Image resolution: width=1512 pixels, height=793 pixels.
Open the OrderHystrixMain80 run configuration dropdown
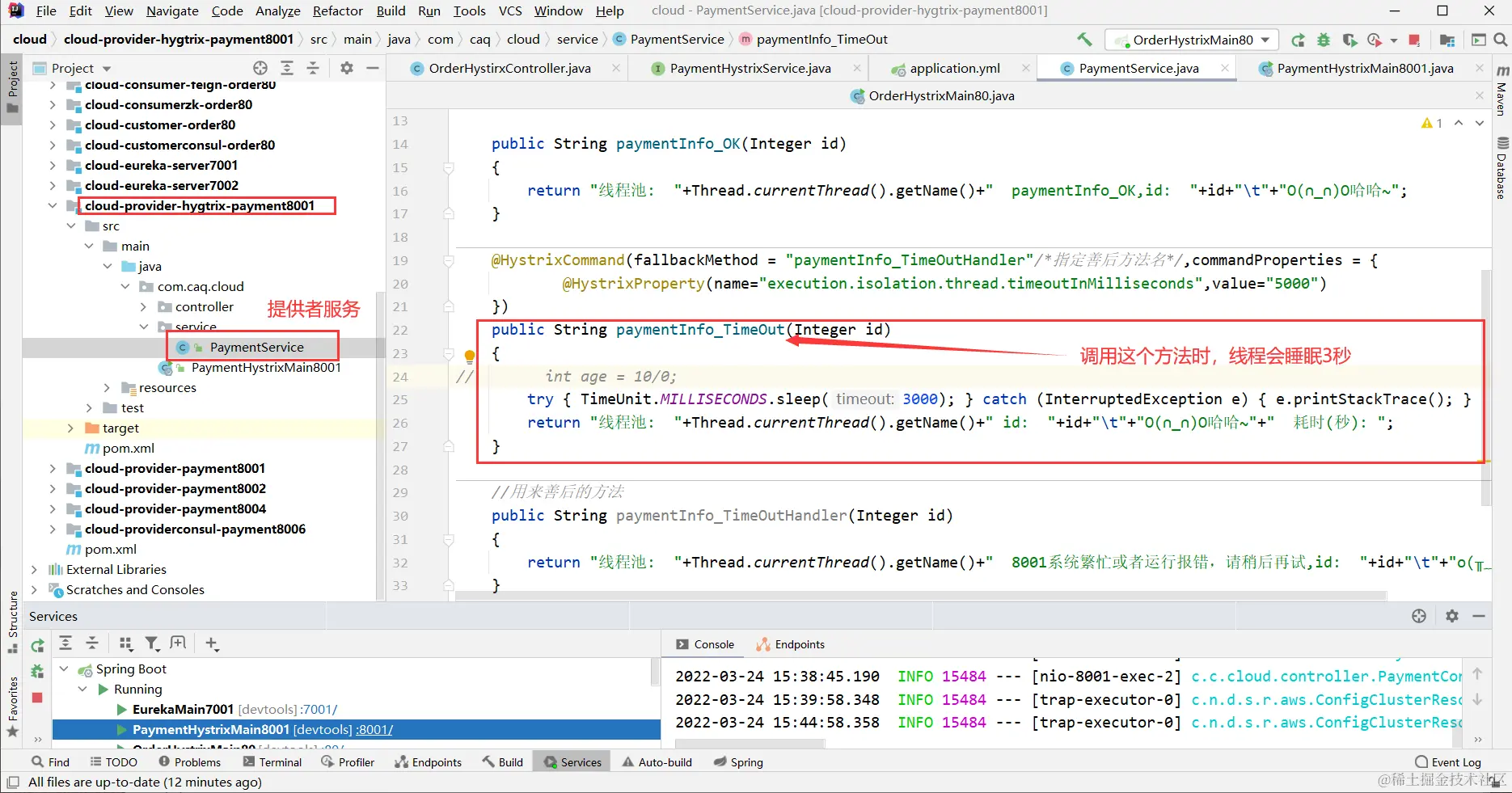pos(1192,40)
